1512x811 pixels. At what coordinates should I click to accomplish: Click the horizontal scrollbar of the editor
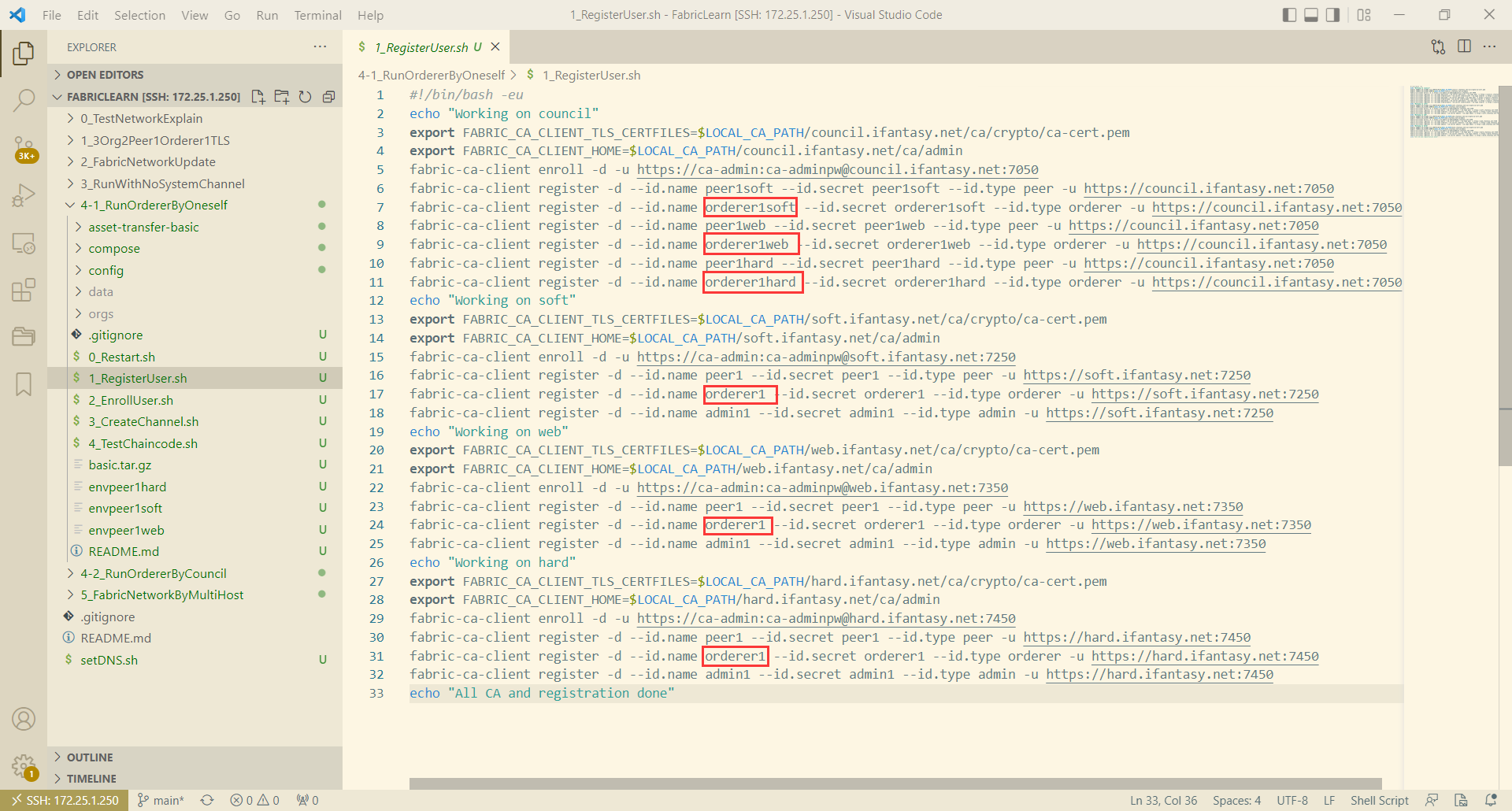click(895, 783)
